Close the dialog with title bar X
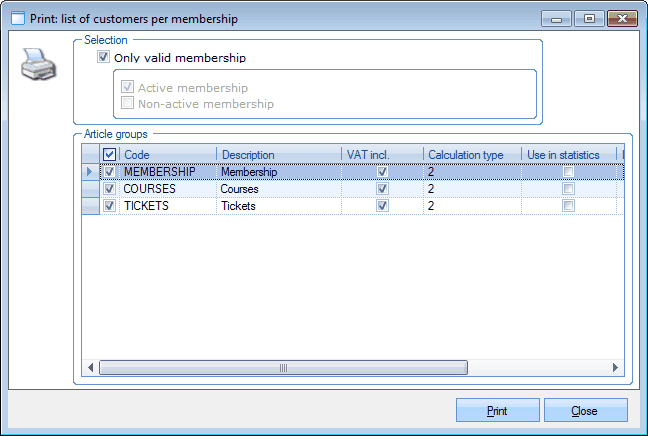Screen dimensions: 648x436 [x=619, y=18]
